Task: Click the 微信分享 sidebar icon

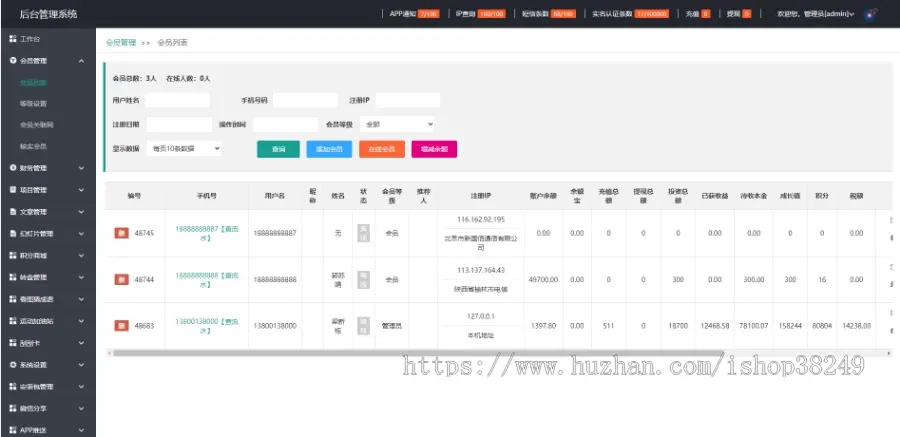Action: [x=13, y=409]
